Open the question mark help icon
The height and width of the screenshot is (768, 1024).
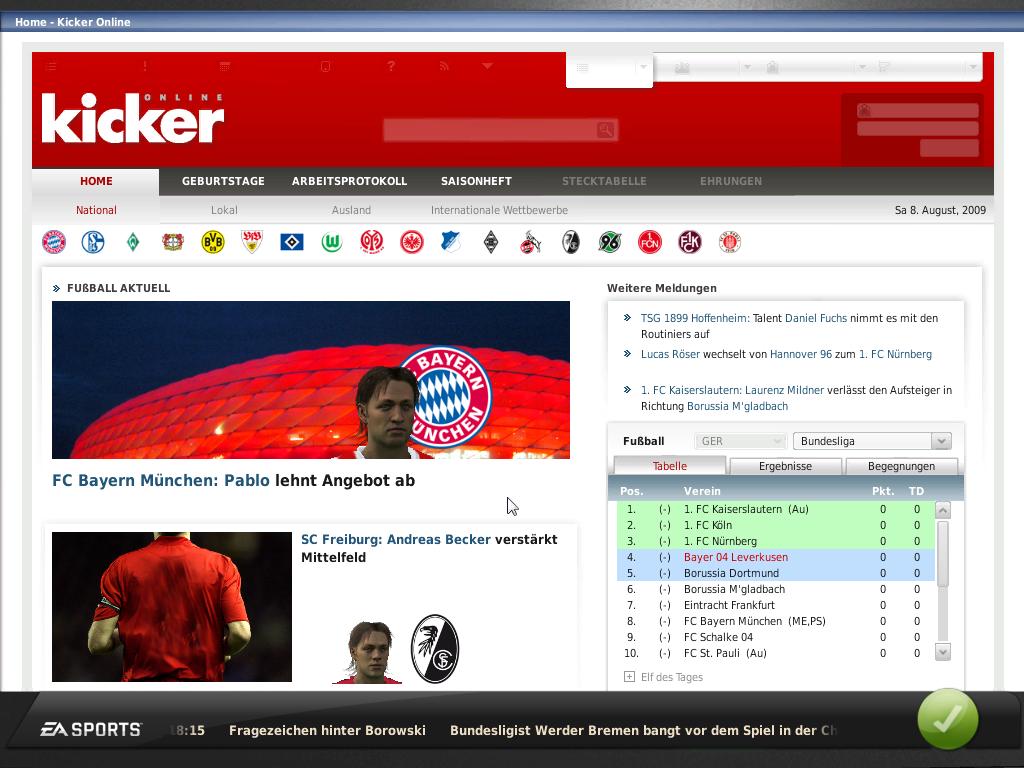click(x=390, y=67)
